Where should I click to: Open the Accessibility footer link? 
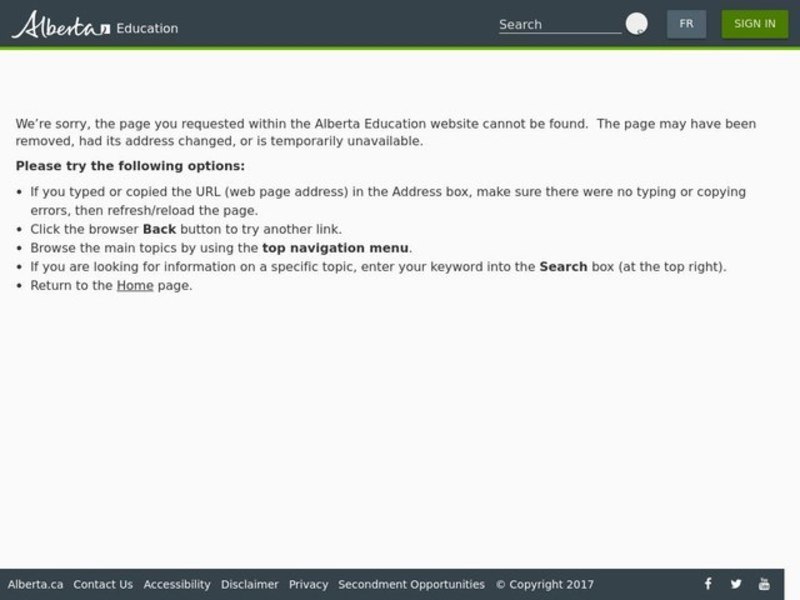177,585
